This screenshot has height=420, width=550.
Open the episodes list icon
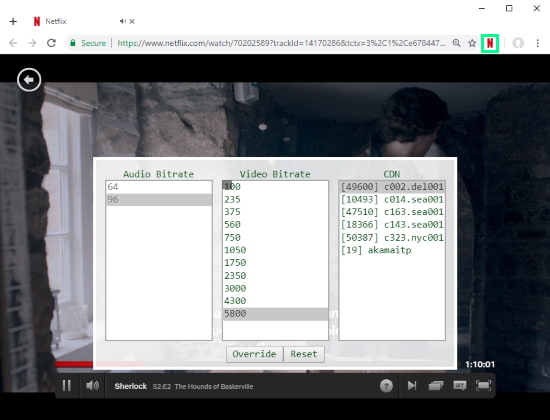[436, 386]
